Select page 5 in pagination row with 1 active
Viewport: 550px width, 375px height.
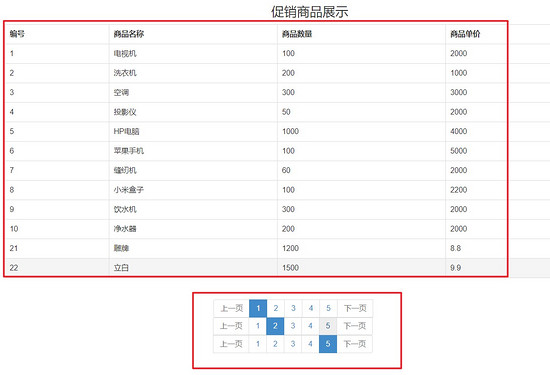328,308
